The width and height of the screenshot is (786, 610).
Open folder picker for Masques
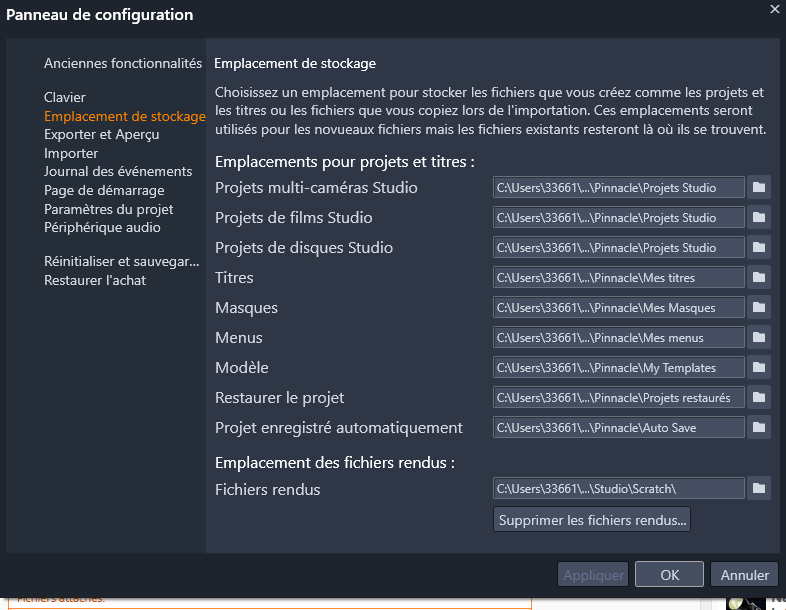[758, 308]
